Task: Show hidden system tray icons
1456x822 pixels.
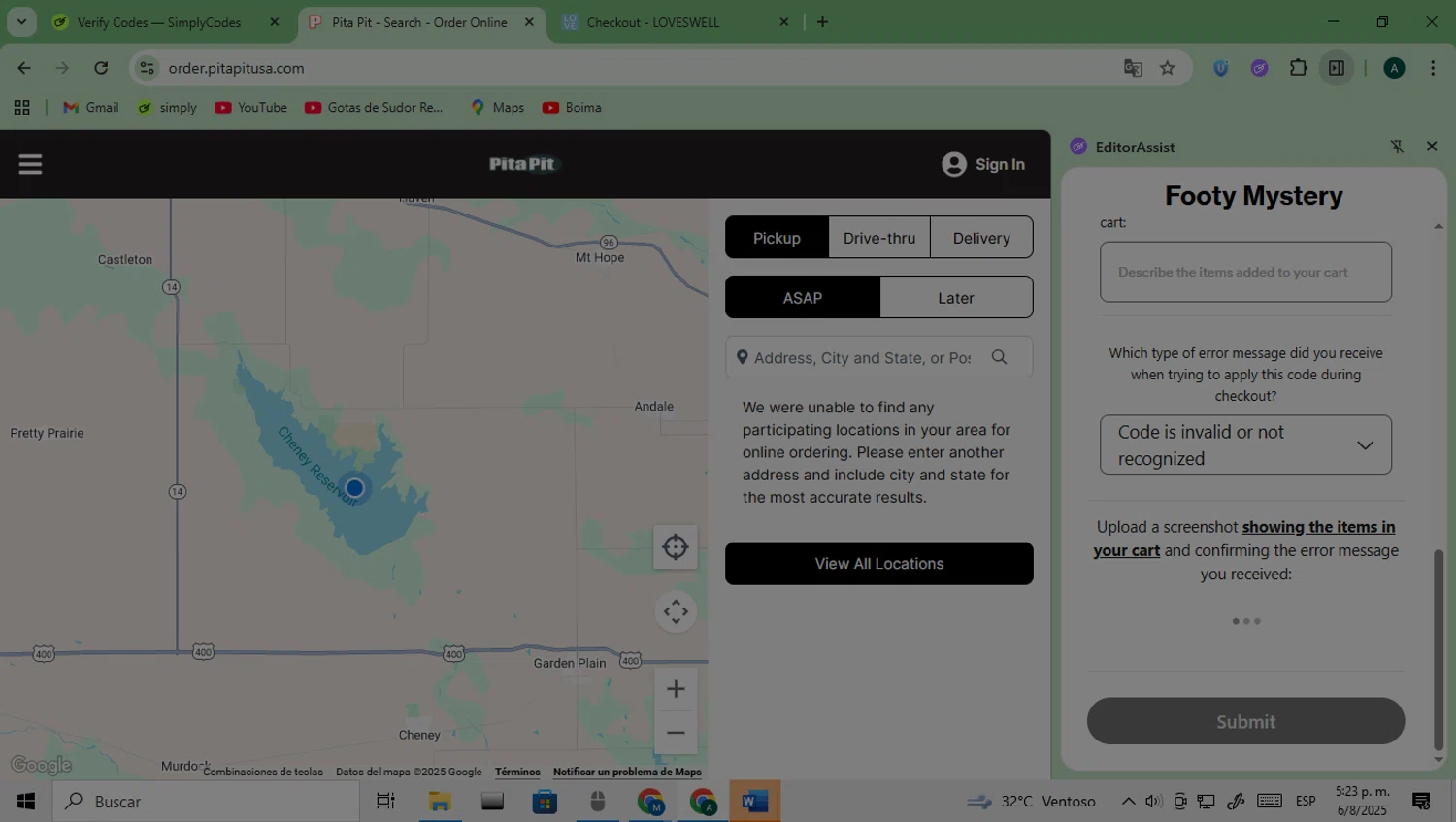Action: click(x=1128, y=802)
